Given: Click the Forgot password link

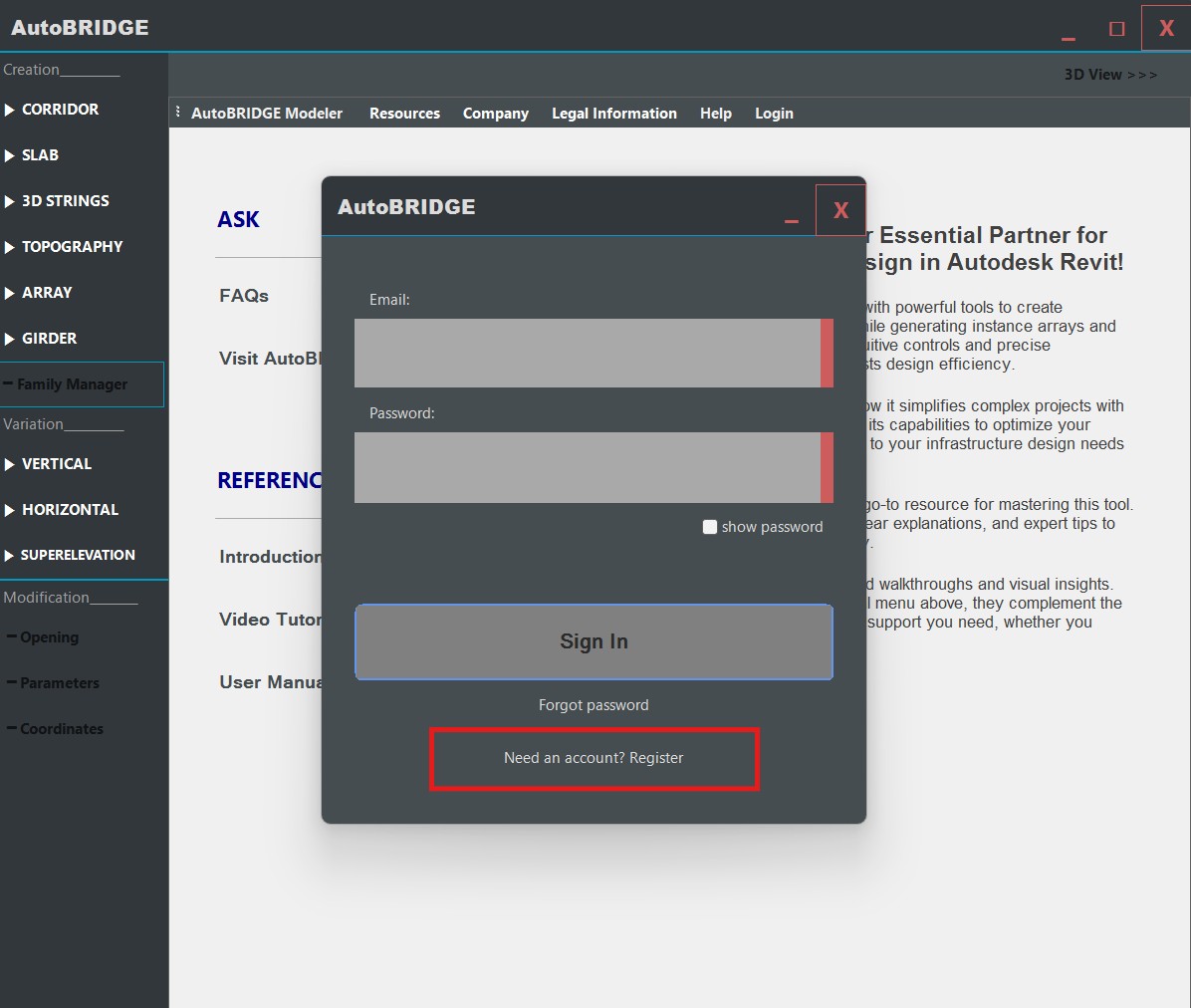Looking at the screenshot, I should 594,704.
